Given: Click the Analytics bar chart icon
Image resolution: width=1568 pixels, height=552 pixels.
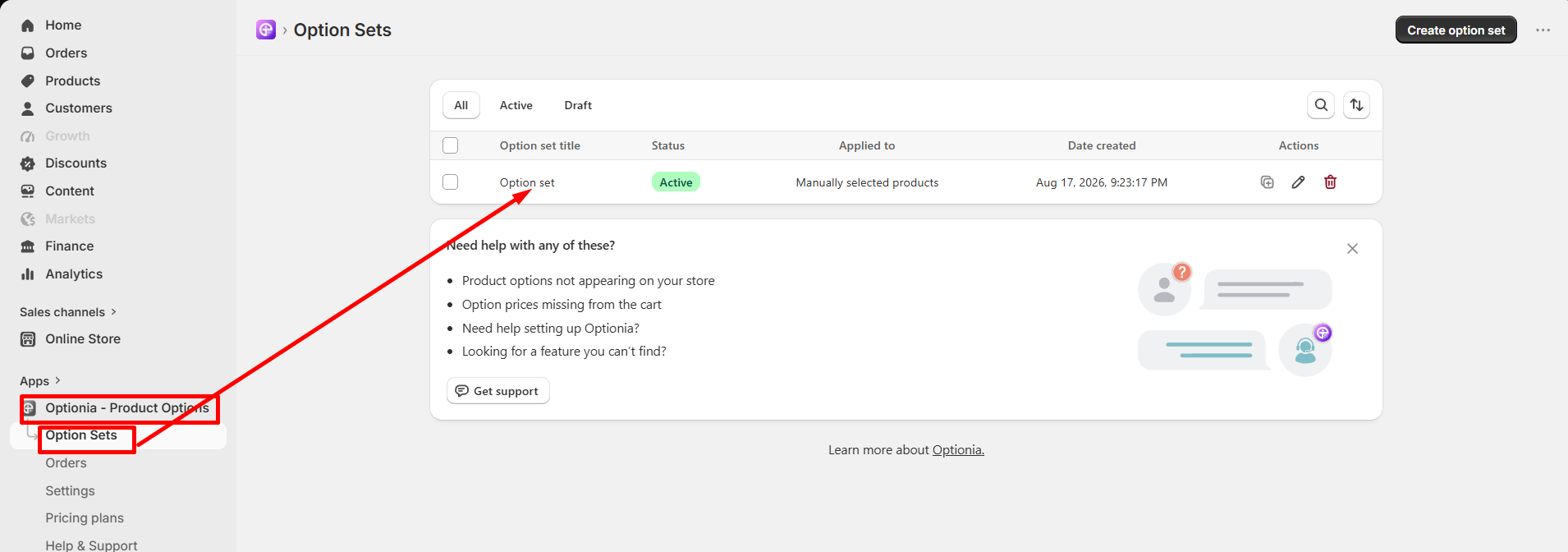Looking at the screenshot, I should 28,274.
